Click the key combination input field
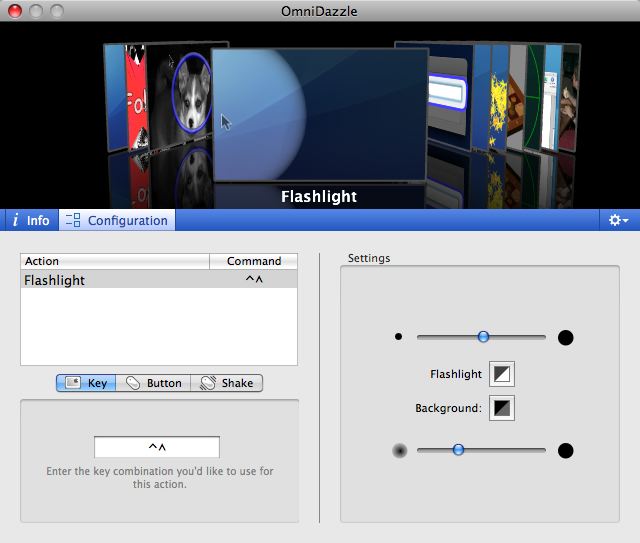The width and height of the screenshot is (640, 543). click(x=157, y=447)
